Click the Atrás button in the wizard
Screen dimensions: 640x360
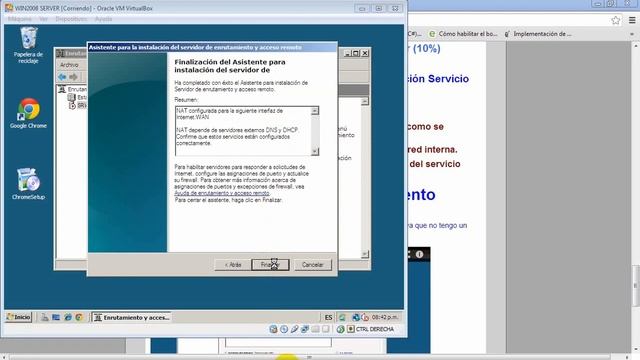tap(233, 264)
